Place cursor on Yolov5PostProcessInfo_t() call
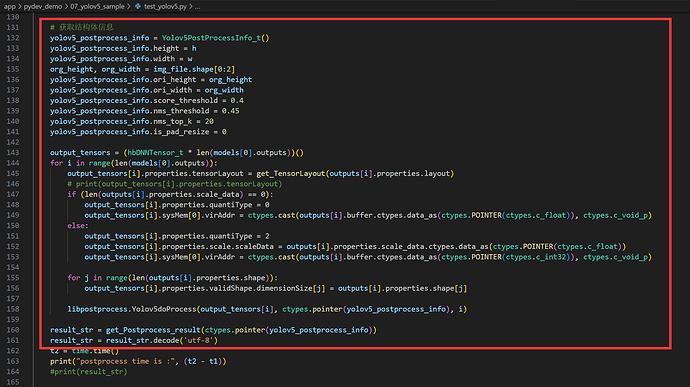The height and width of the screenshot is (387, 690). click(x=215, y=38)
